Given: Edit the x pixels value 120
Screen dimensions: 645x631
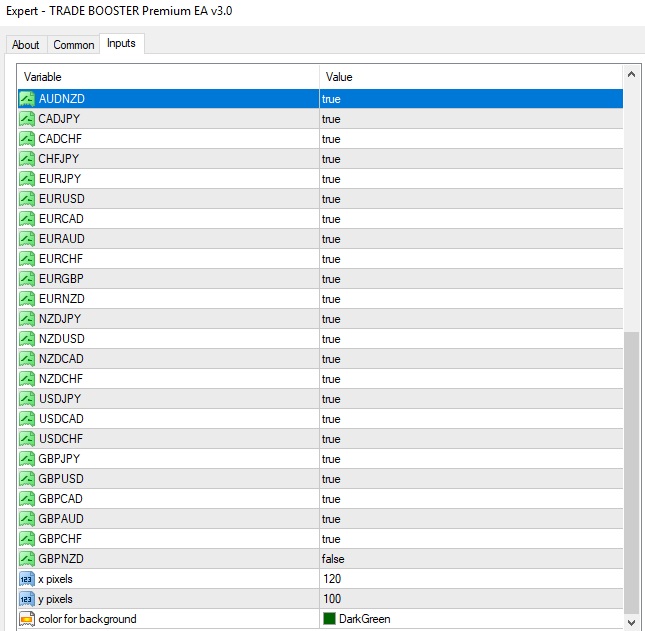Looking at the screenshot, I should [332, 579].
